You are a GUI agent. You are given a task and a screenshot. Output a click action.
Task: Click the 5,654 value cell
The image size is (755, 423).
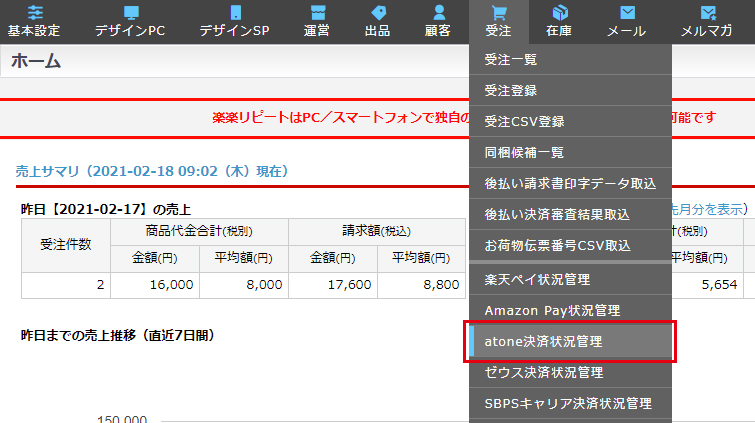pyautogui.click(x=706, y=285)
